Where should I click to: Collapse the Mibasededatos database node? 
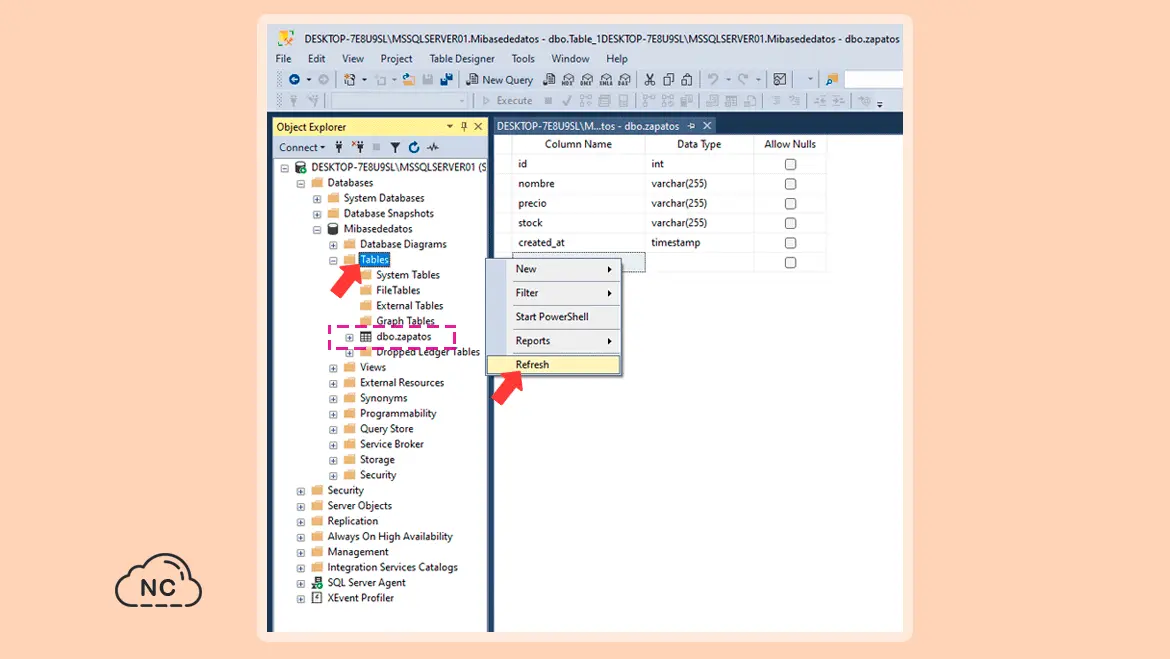pos(317,230)
